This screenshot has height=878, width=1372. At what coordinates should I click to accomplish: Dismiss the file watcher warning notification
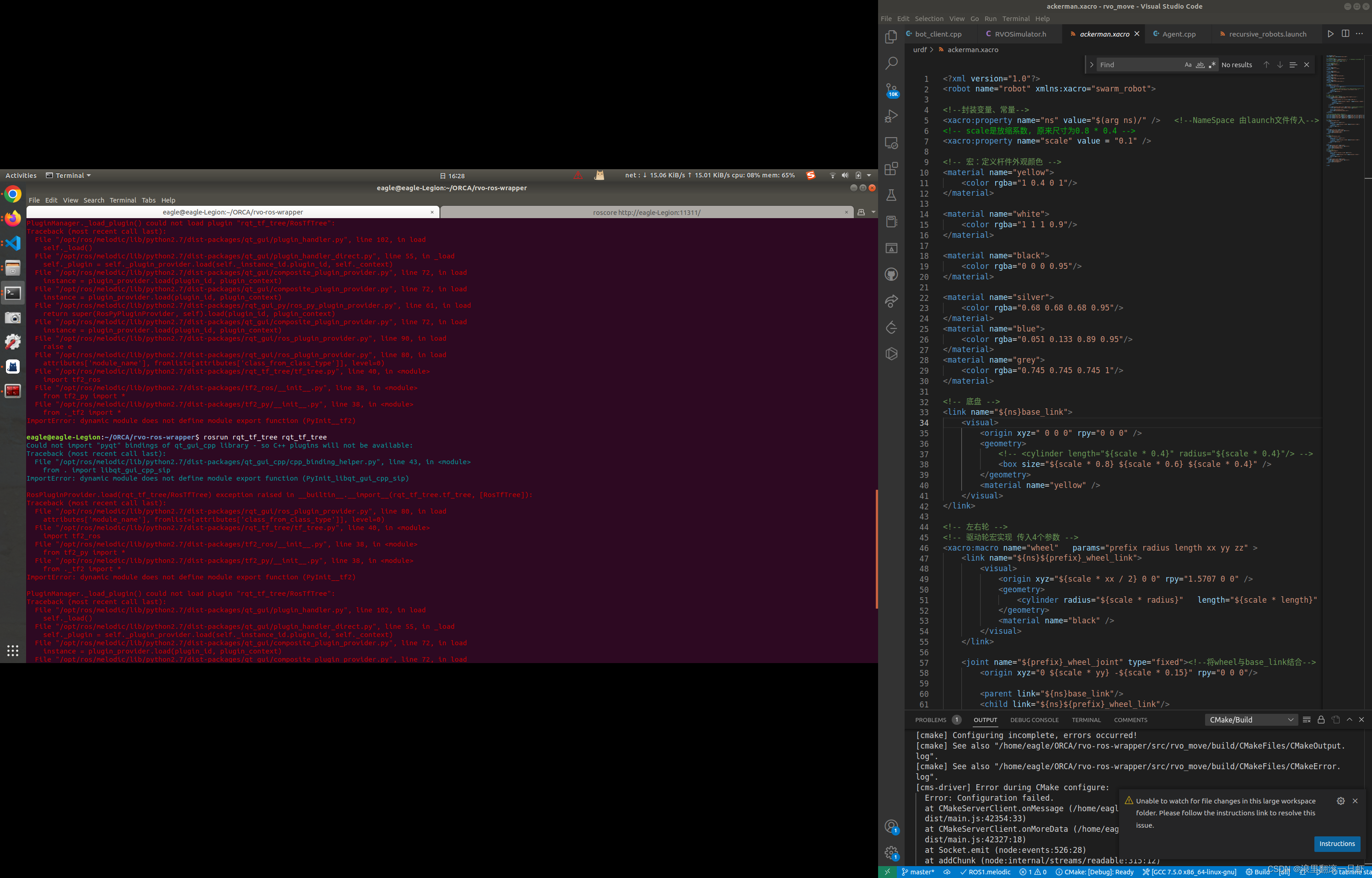pos(1355,801)
